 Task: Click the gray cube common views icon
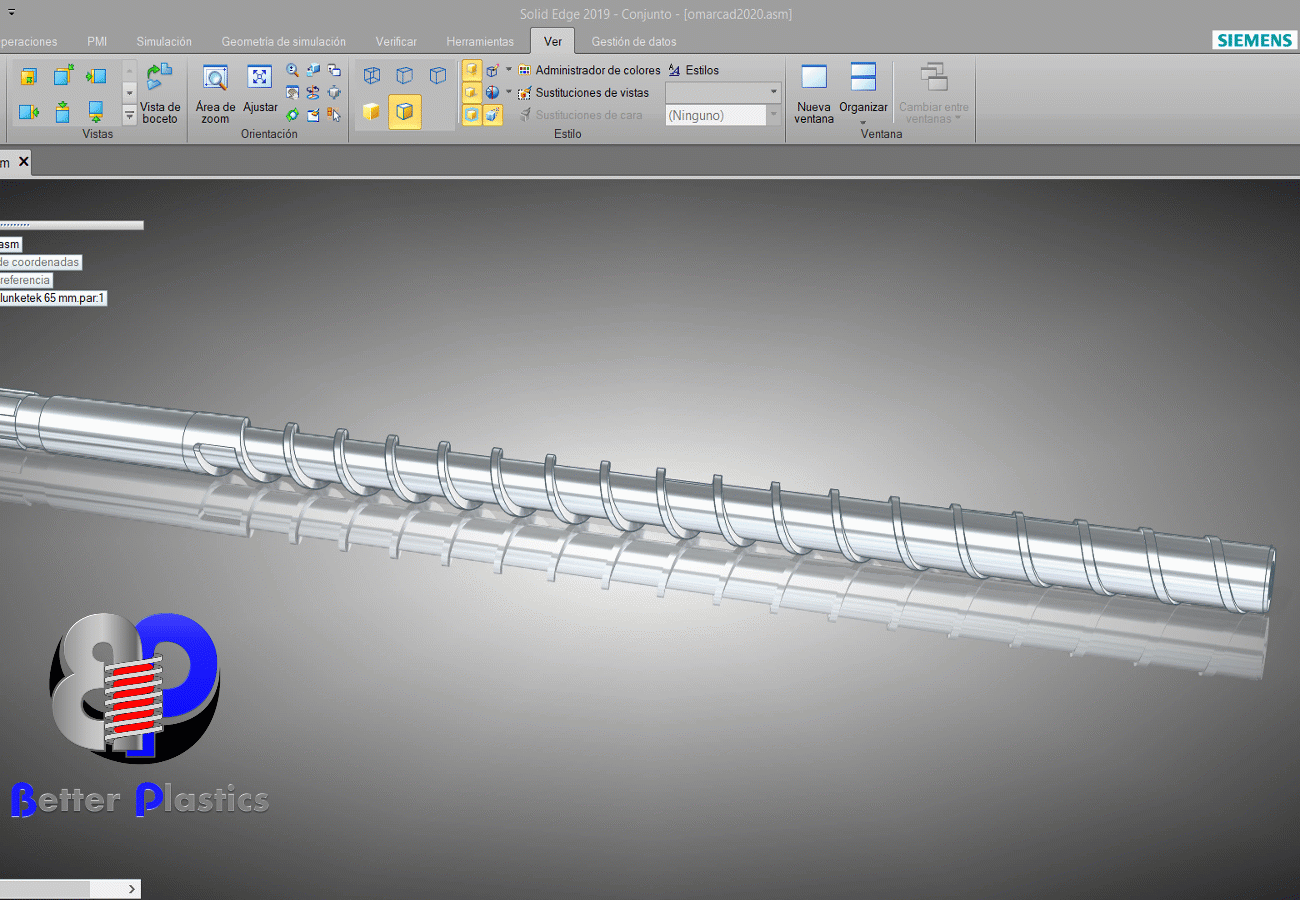point(334,92)
